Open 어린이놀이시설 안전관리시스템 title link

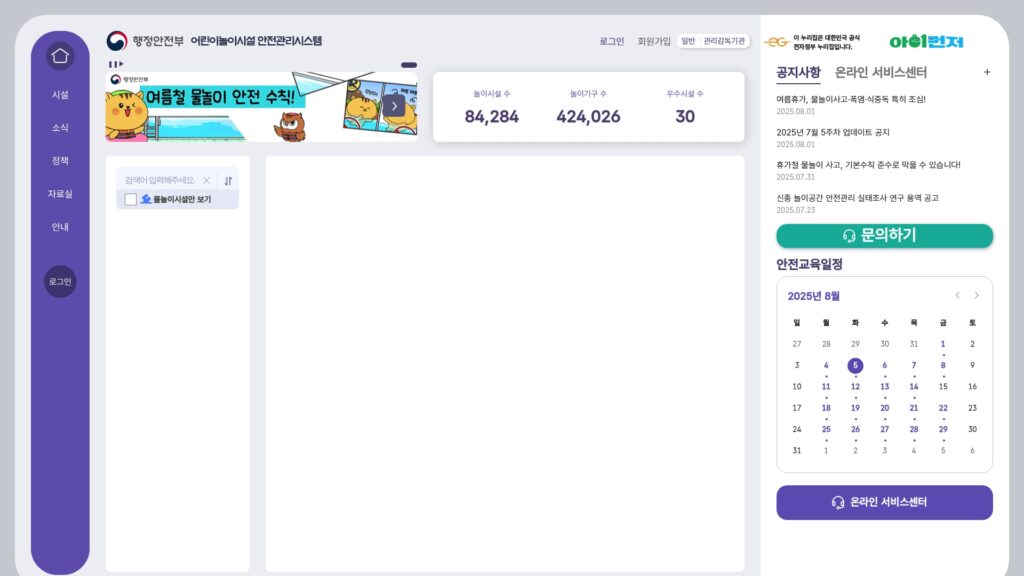[x=256, y=40]
